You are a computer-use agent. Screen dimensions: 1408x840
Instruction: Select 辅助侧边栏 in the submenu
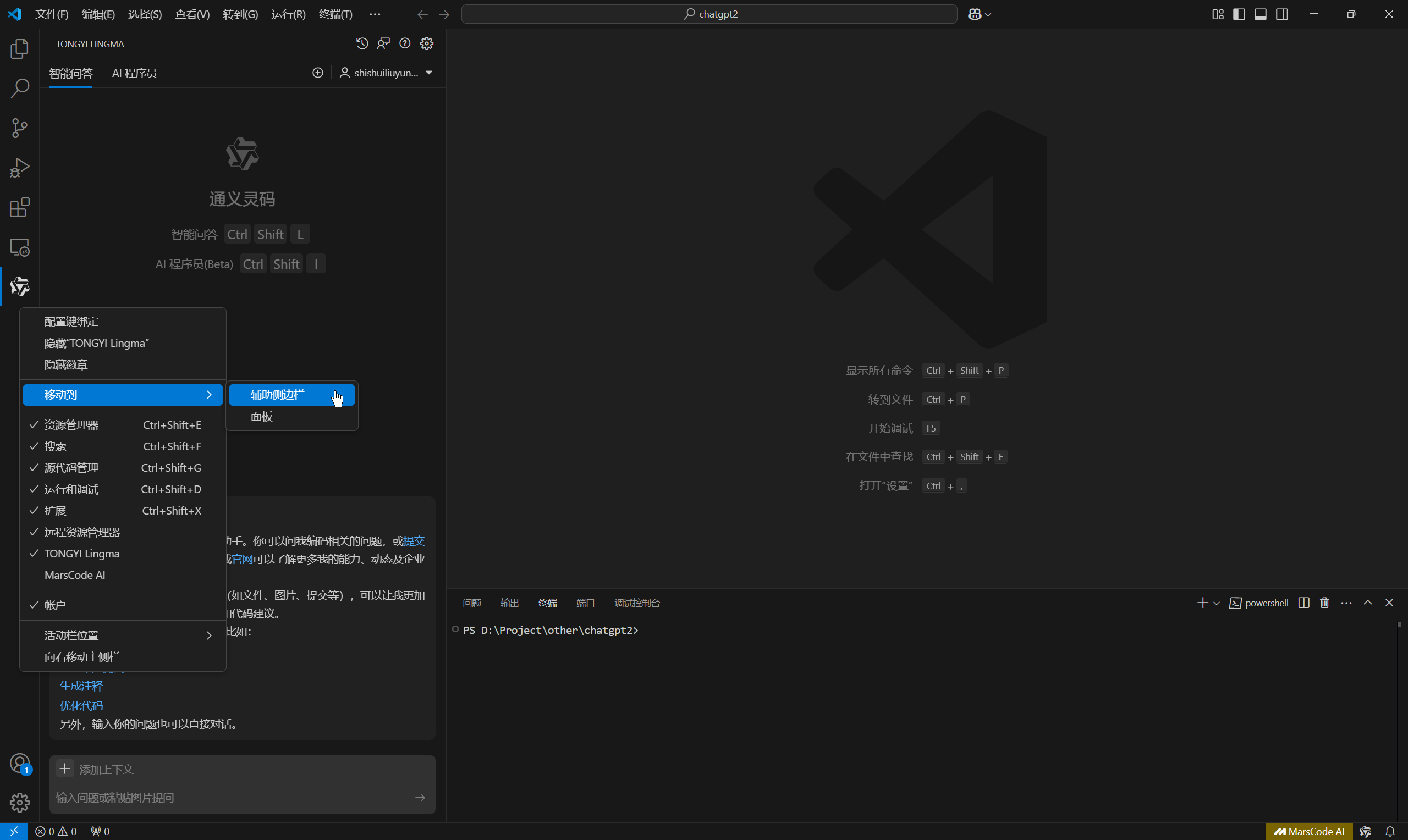[277, 395]
